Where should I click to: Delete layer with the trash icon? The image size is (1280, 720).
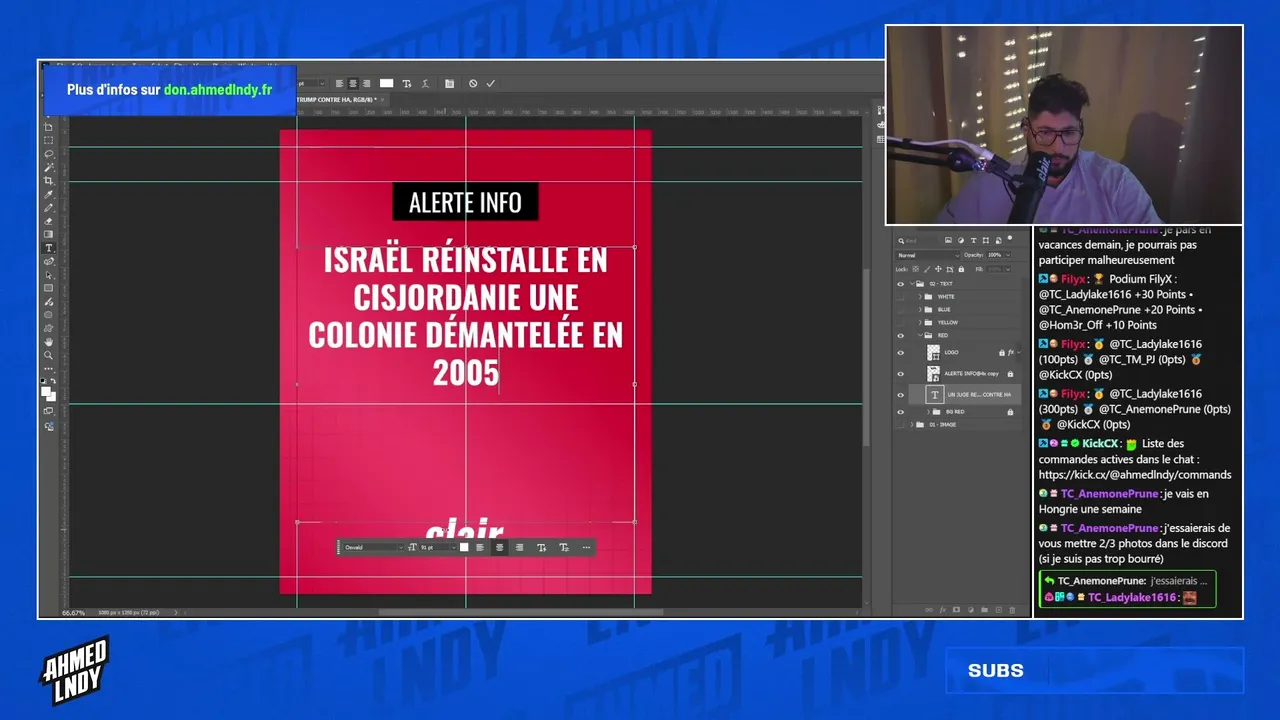click(1012, 609)
